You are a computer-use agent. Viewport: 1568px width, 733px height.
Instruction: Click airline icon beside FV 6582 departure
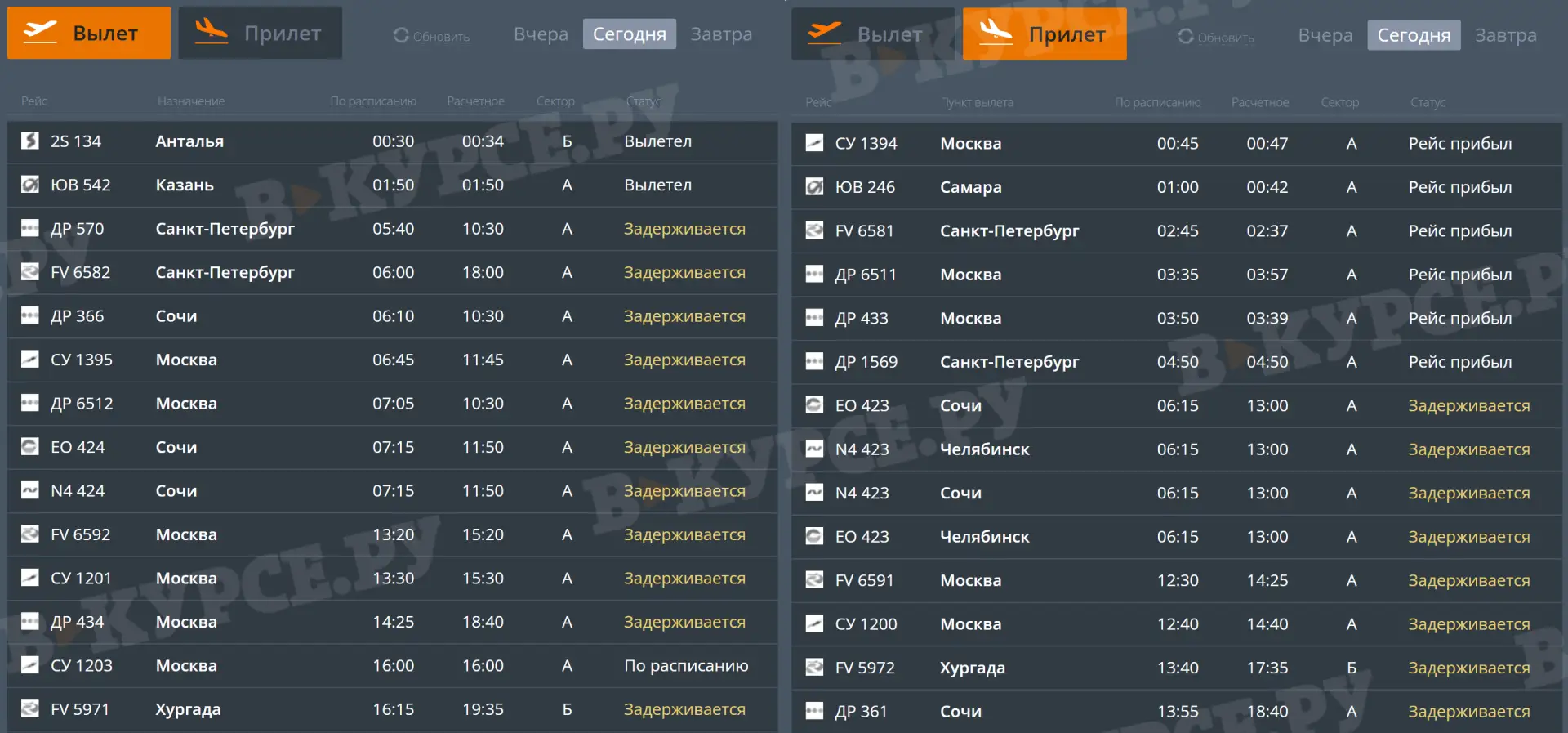pyautogui.click(x=30, y=272)
